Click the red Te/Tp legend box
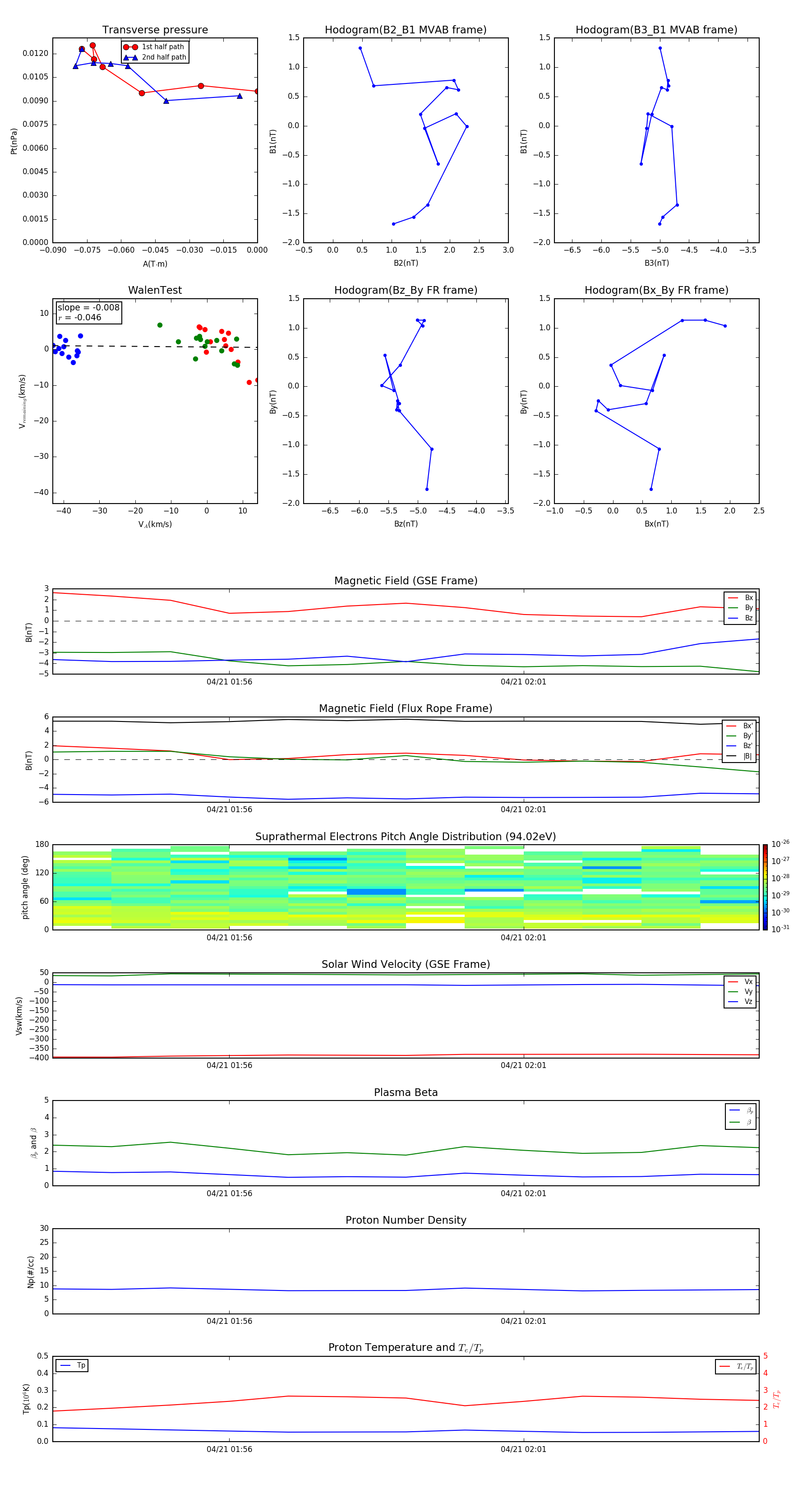 tap(736, 1366)
